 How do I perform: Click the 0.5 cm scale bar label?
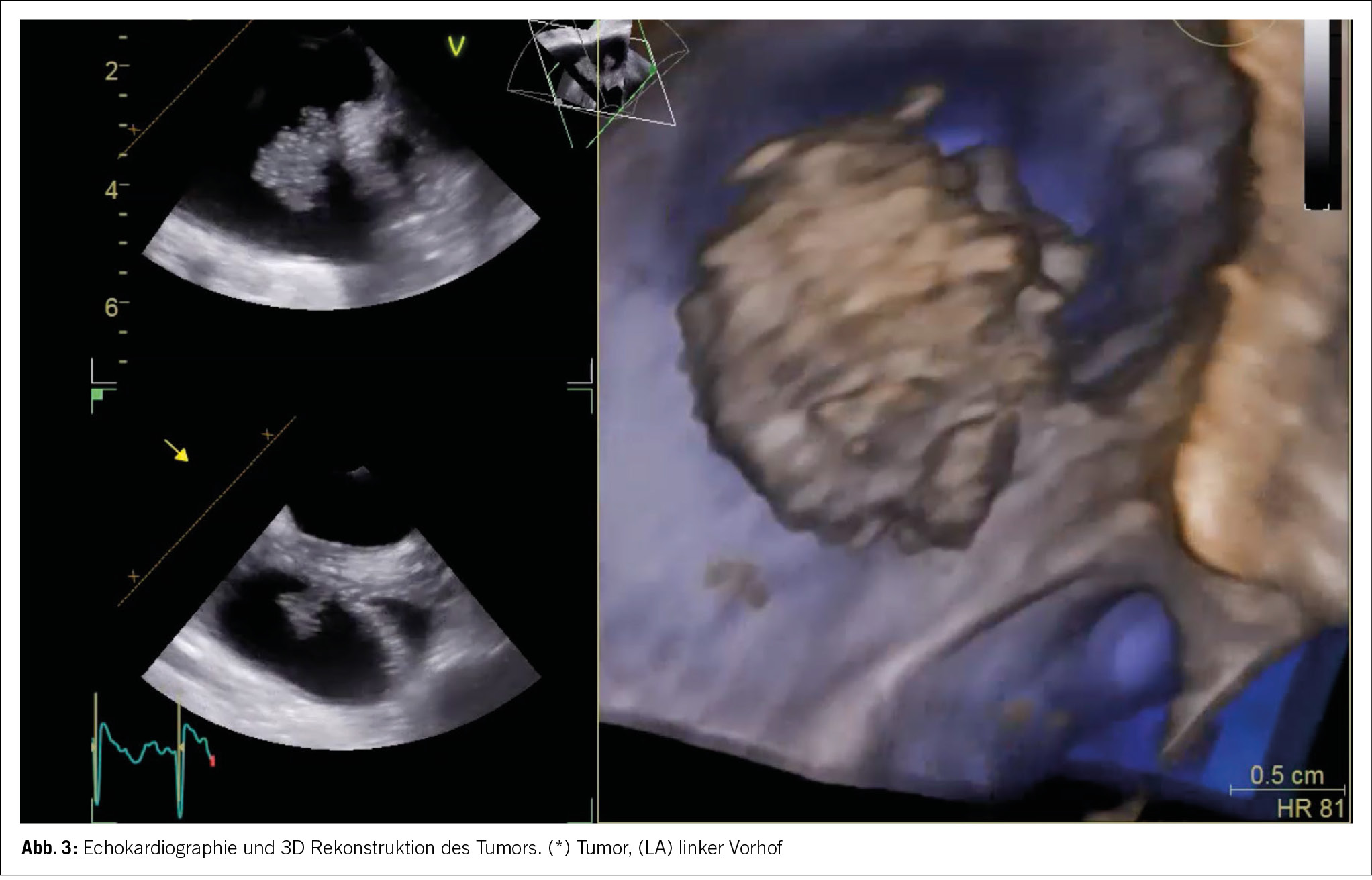click(1287, 776)
